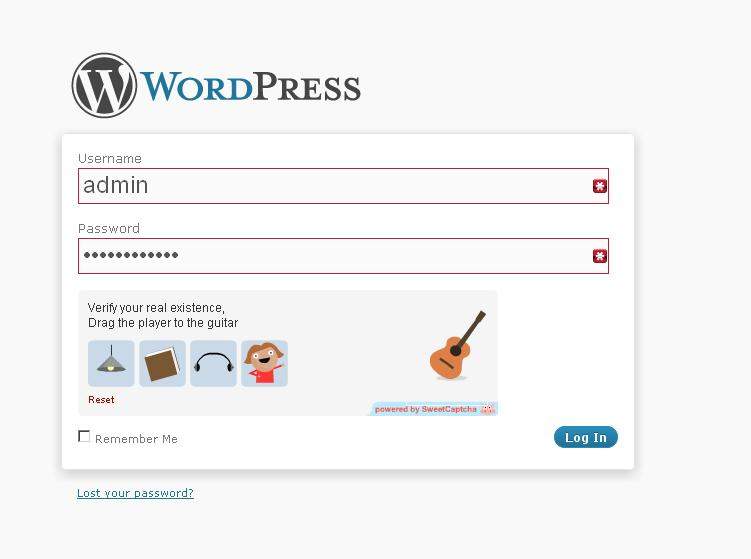Focus the Username field containing admin

343,186
